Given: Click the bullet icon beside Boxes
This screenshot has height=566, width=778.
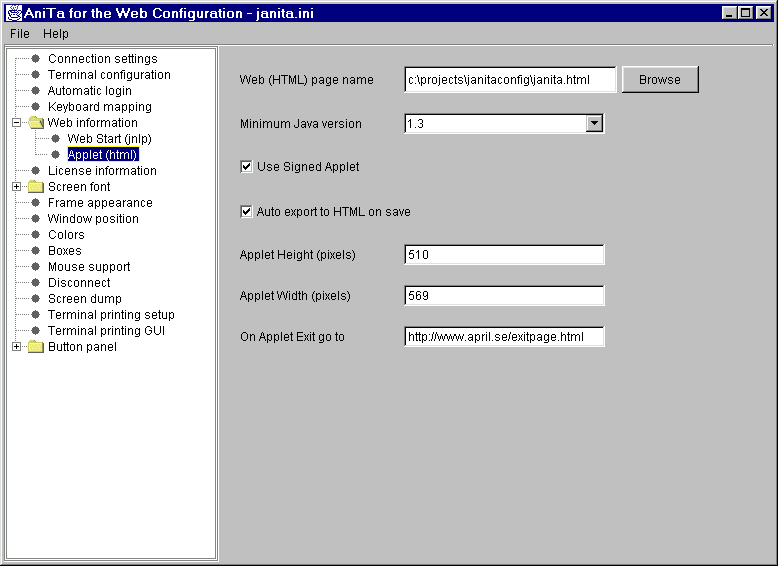Looking at the screenshot, I should (36, 250).
